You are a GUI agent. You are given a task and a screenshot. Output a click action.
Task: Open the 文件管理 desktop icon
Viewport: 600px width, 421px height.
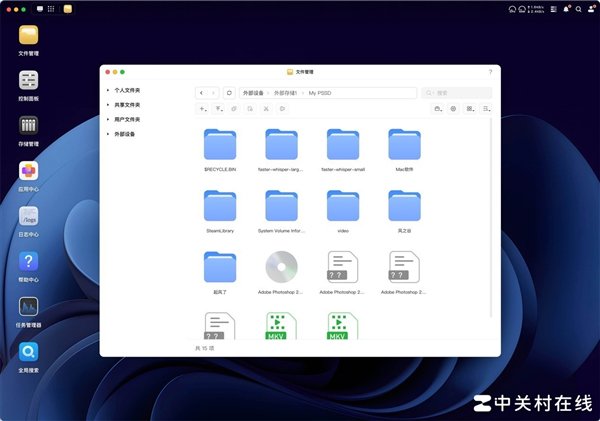pyautogui.click(x=28, y=35)
